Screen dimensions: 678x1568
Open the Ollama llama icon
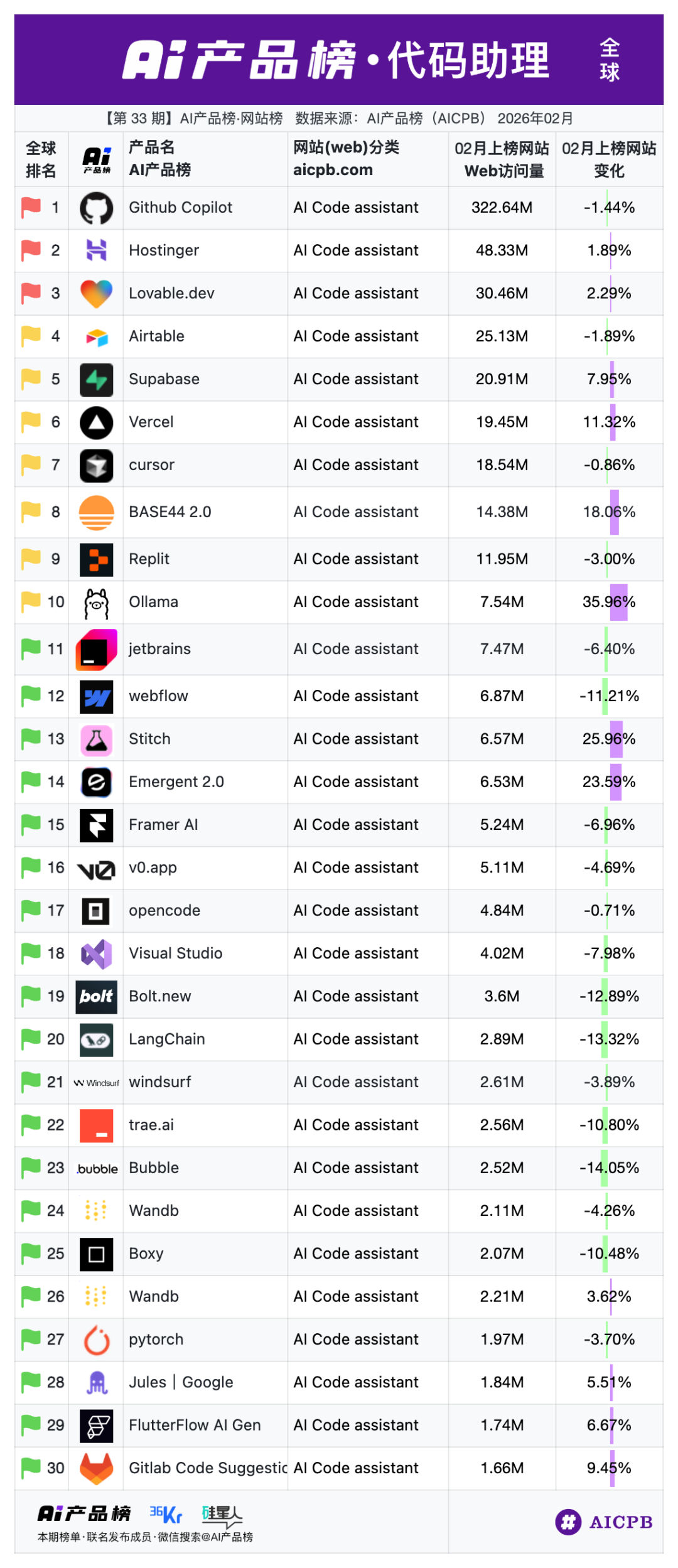(x=96, y=603)
